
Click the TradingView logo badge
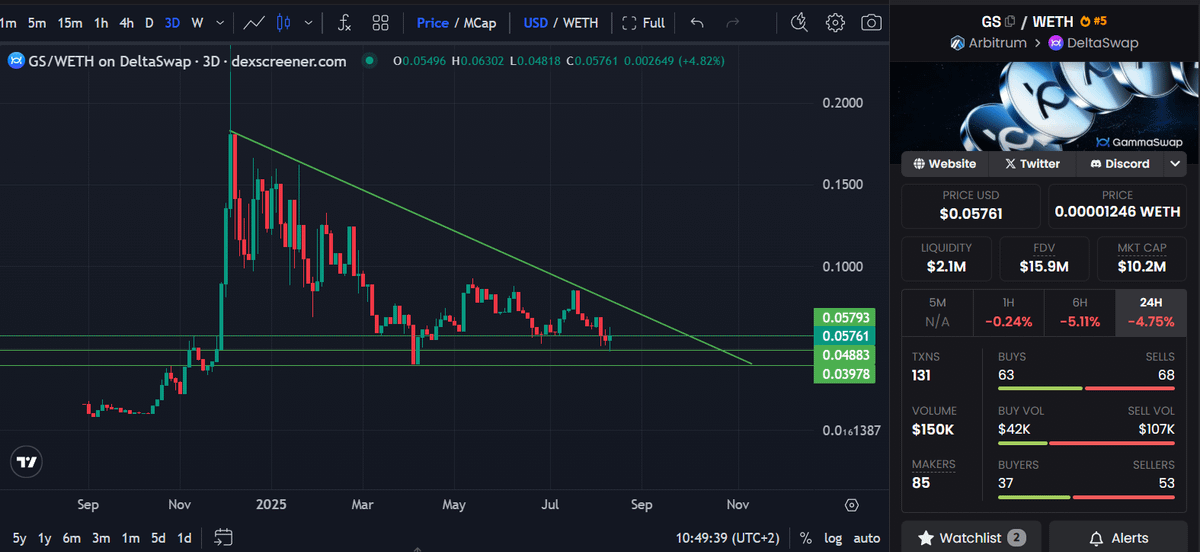pyautogui.click(x=26, y=462)
